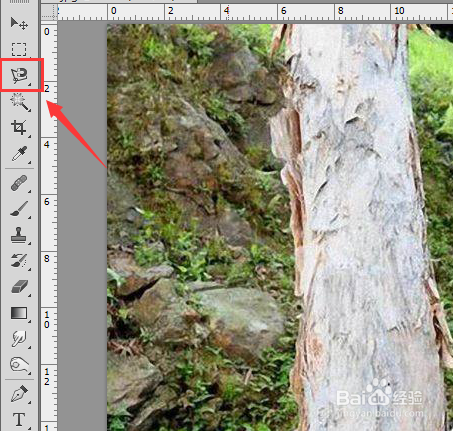Viewport: 453px width, 431px height.
Task: Select the Brush tool
Action: [19, 209]
